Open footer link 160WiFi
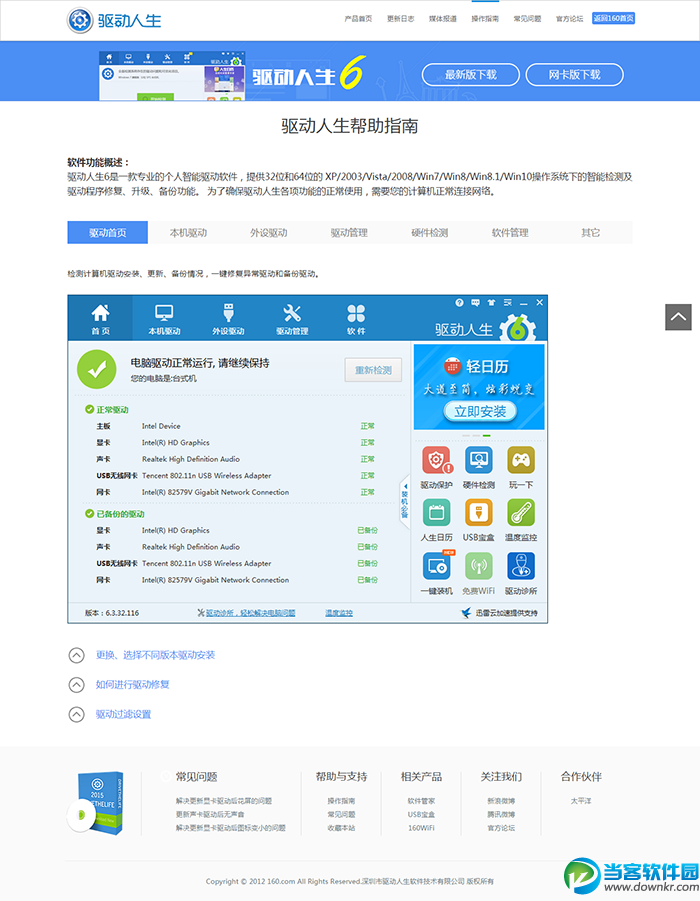Screen dimensions: 700x901 click(x=421, y=828)
